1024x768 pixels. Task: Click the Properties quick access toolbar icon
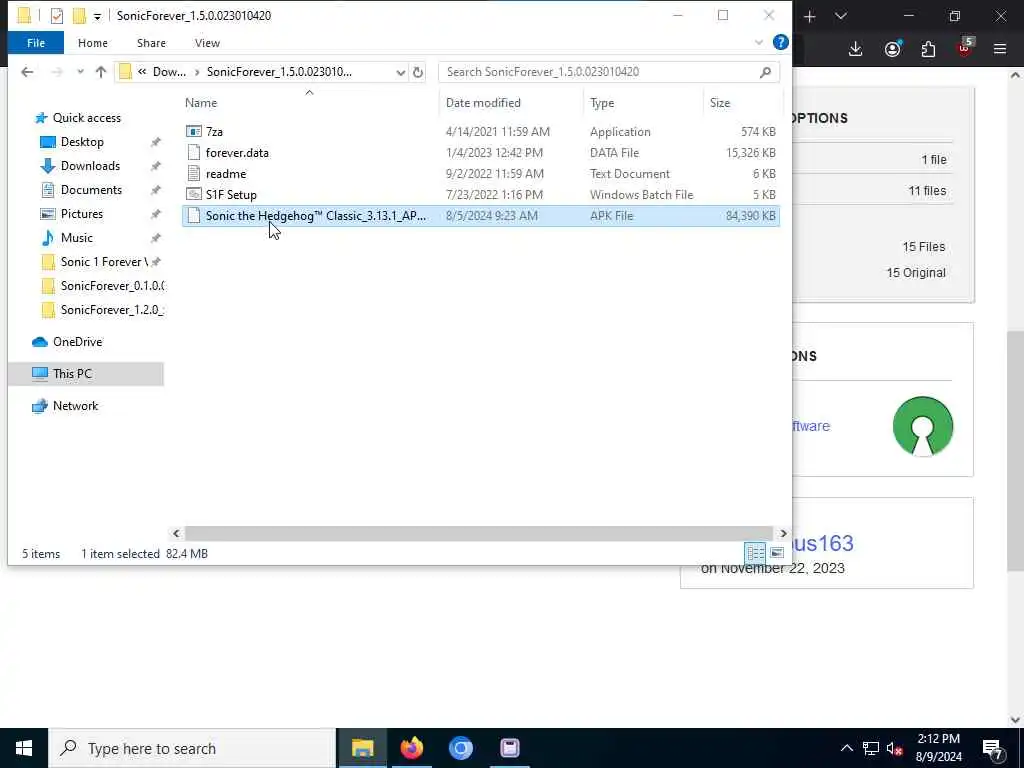(x=57, y=16)
